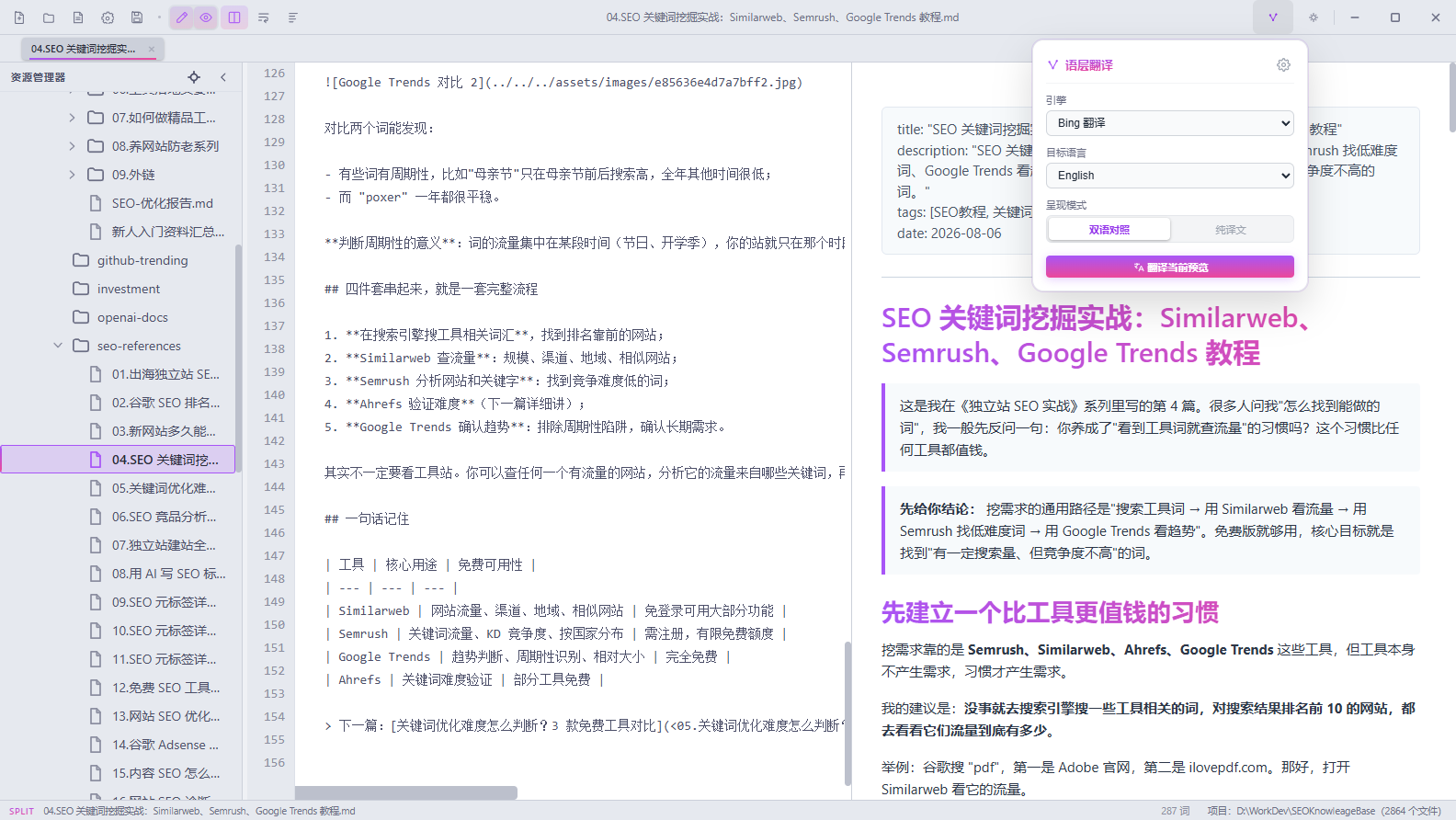The height and width of the screenshot is (820, 1456).
Task: Click the V translation plugin icon in title bar
Action: (x=1273, y=17)
